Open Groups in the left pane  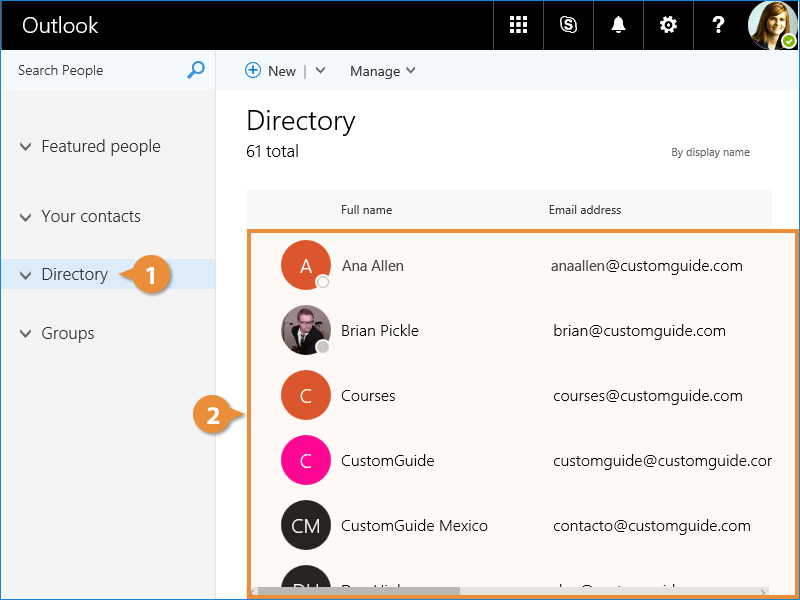(67, 333)
